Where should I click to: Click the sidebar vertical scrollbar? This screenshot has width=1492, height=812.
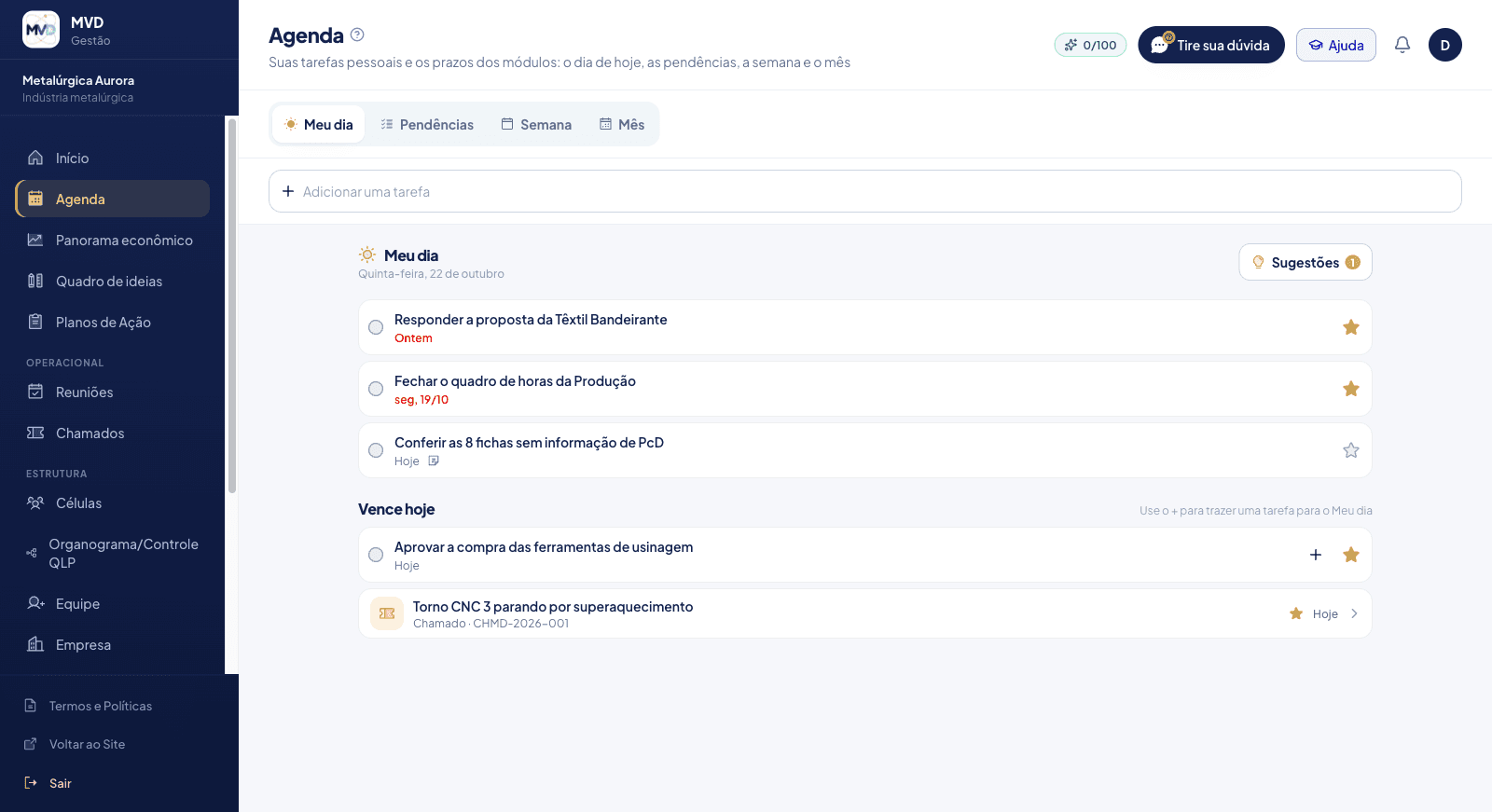click(x=232, y=306)
